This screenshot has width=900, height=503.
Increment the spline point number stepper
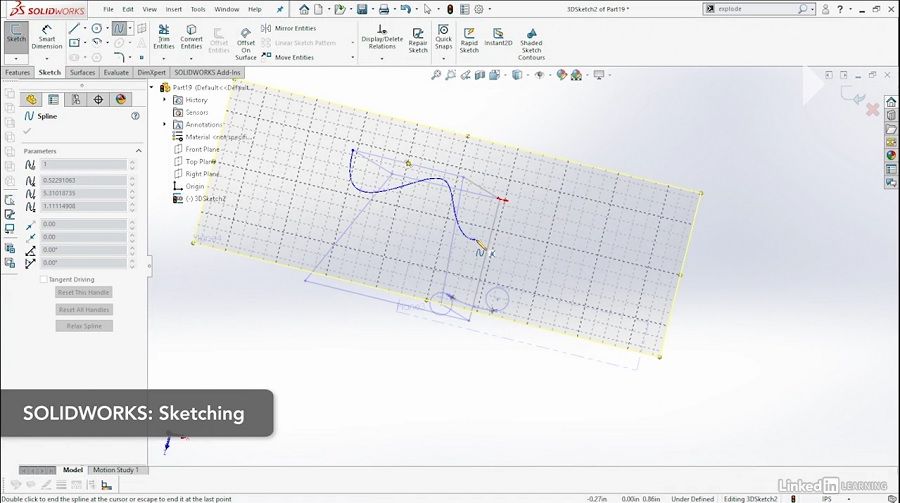click(132, 162)
